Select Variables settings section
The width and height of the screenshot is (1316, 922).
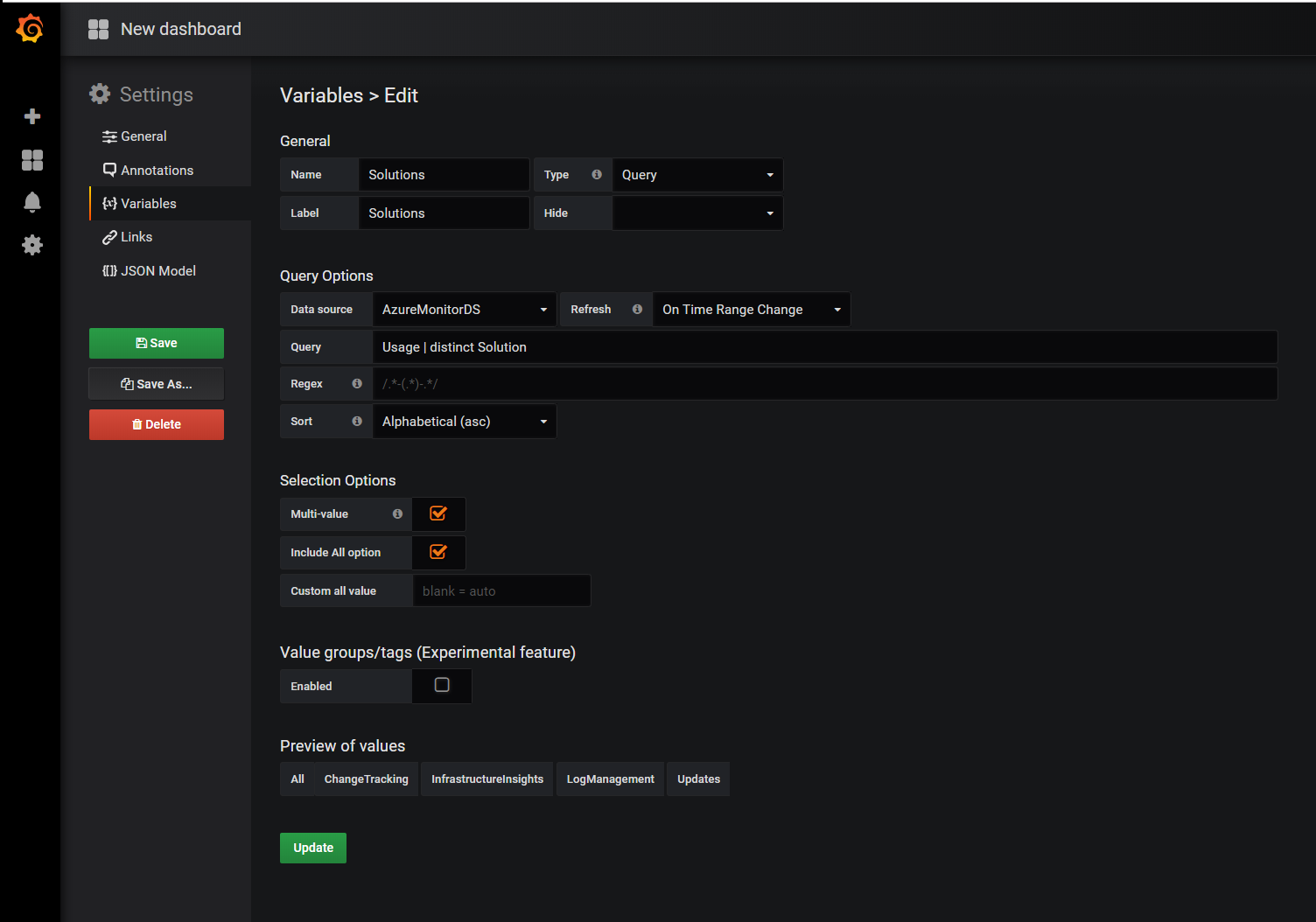click(140, 204)
